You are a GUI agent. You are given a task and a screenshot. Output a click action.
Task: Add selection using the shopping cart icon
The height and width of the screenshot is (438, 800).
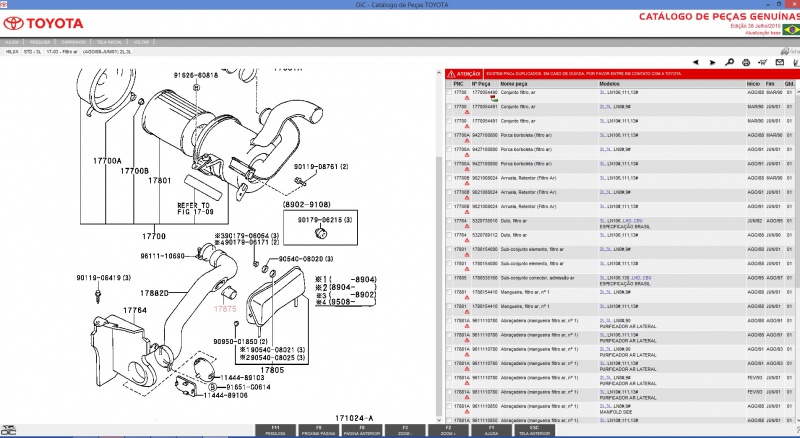point(763,62)
